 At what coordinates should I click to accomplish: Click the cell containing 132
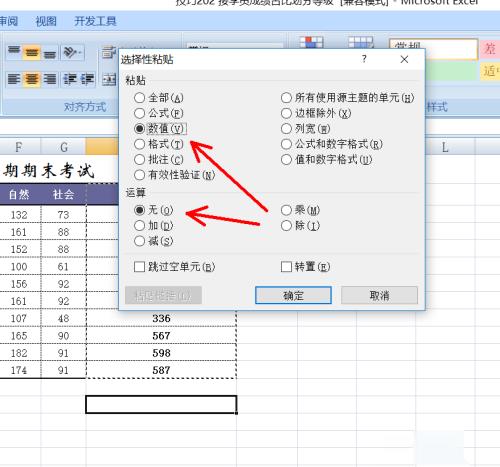(x=19, y=215)
